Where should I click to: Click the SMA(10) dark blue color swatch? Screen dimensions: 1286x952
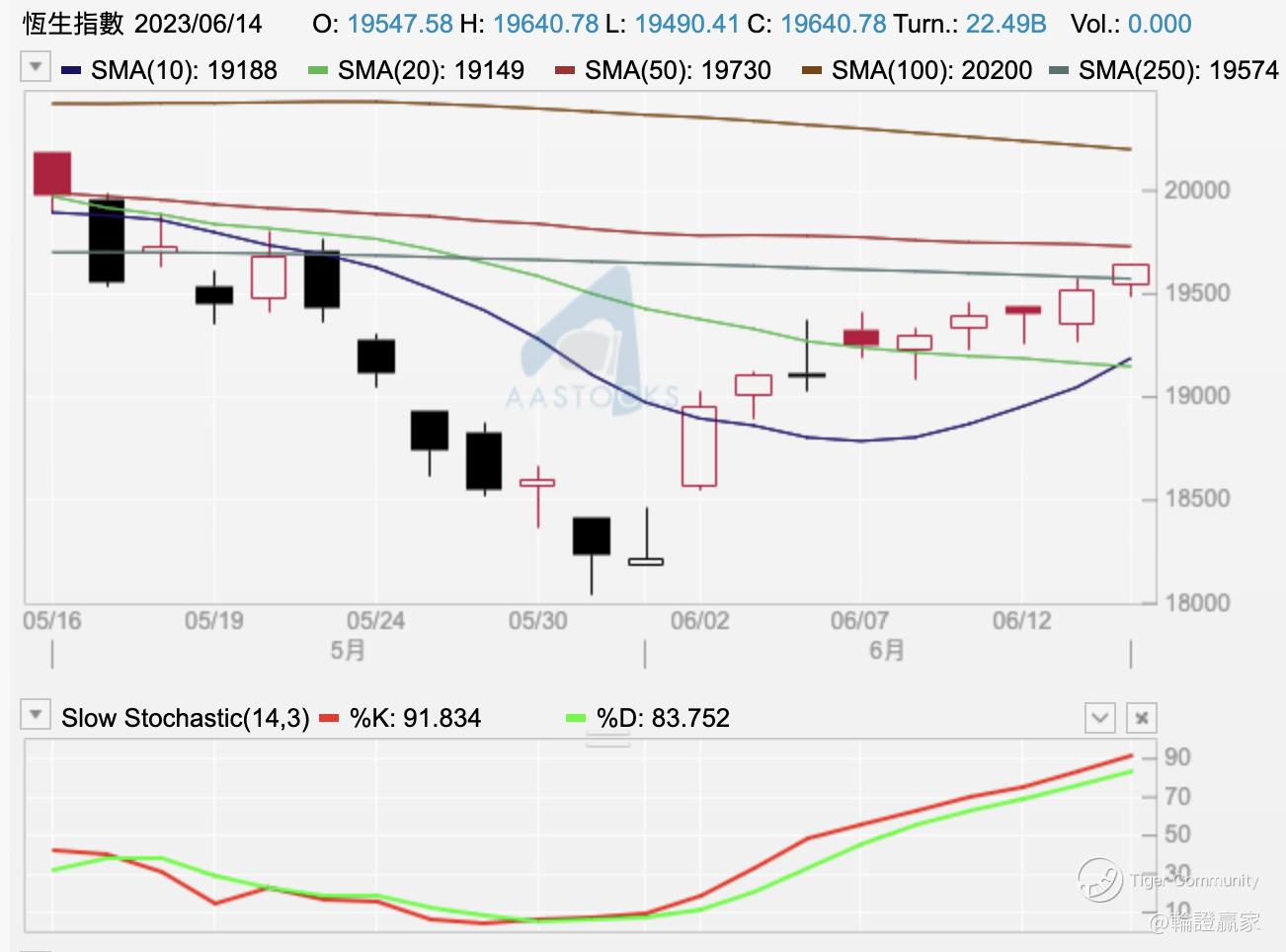tap(71, 70)
